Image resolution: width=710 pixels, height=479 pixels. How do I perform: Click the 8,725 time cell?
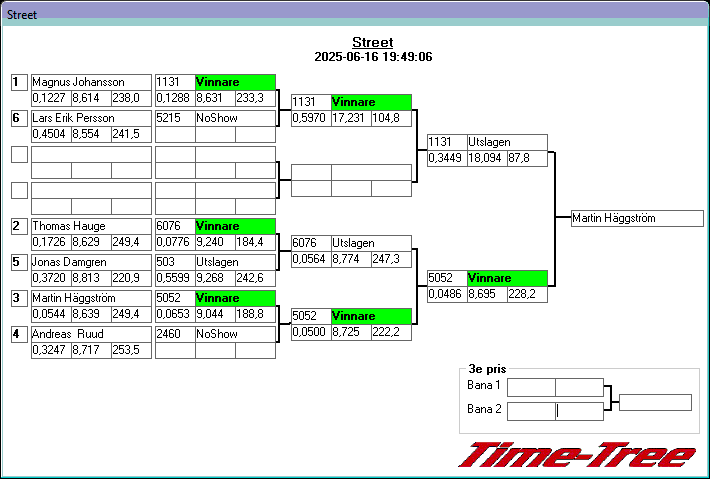[x=351, y=332]
